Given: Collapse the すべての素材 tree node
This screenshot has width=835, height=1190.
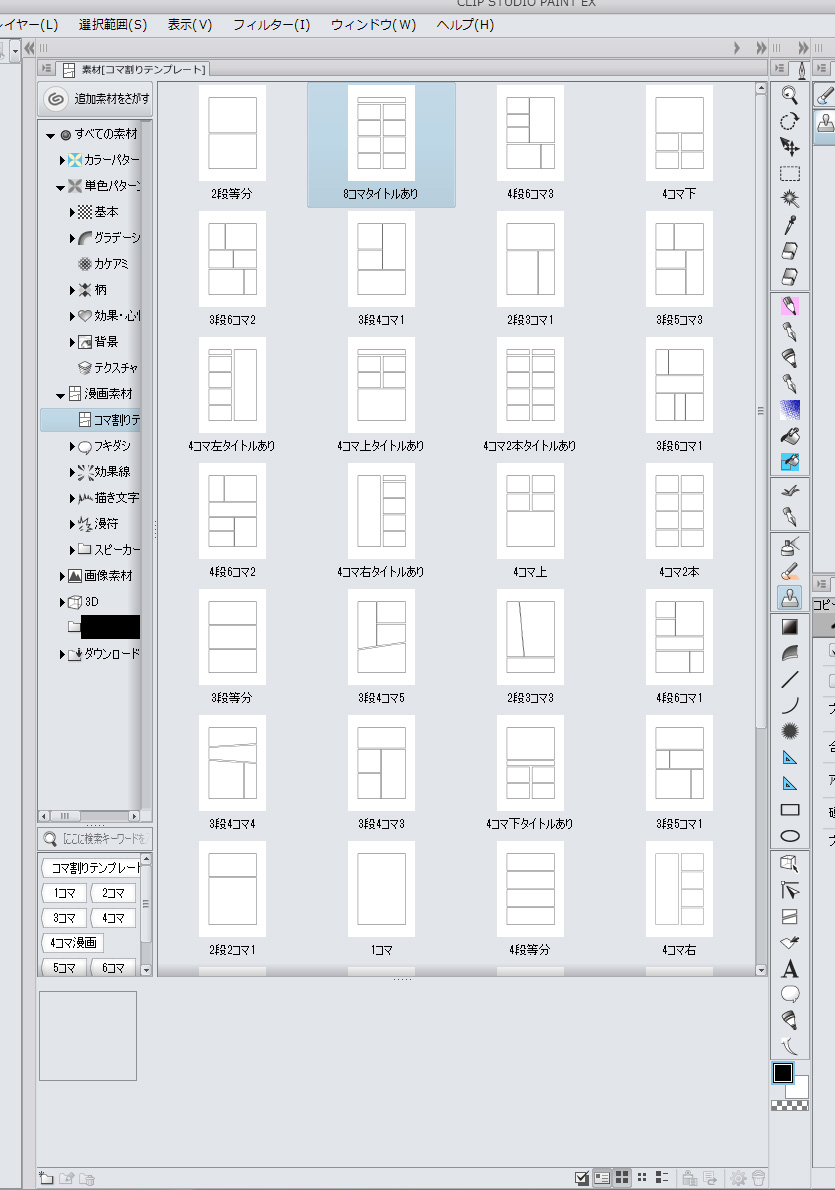Looking at the screenshot, I should [50, 136].
